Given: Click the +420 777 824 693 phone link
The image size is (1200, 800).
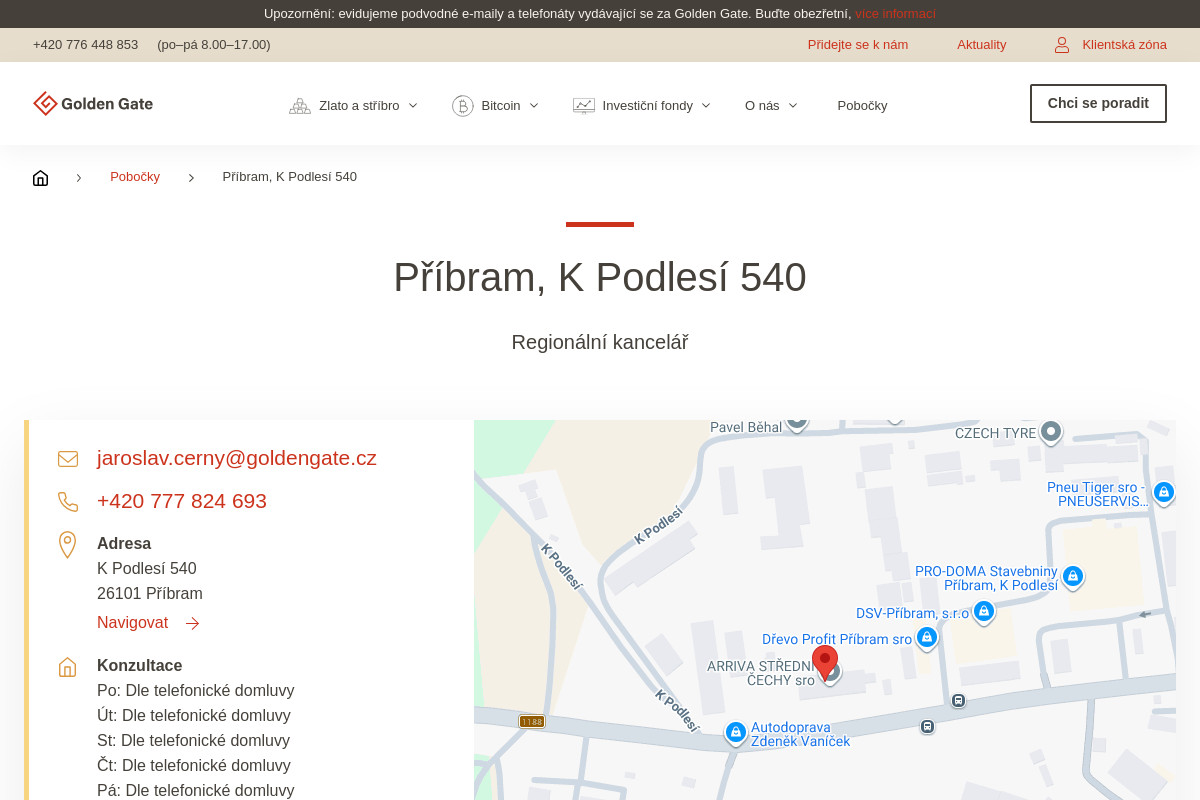Looking at the screenshot, I should [182, 501].
